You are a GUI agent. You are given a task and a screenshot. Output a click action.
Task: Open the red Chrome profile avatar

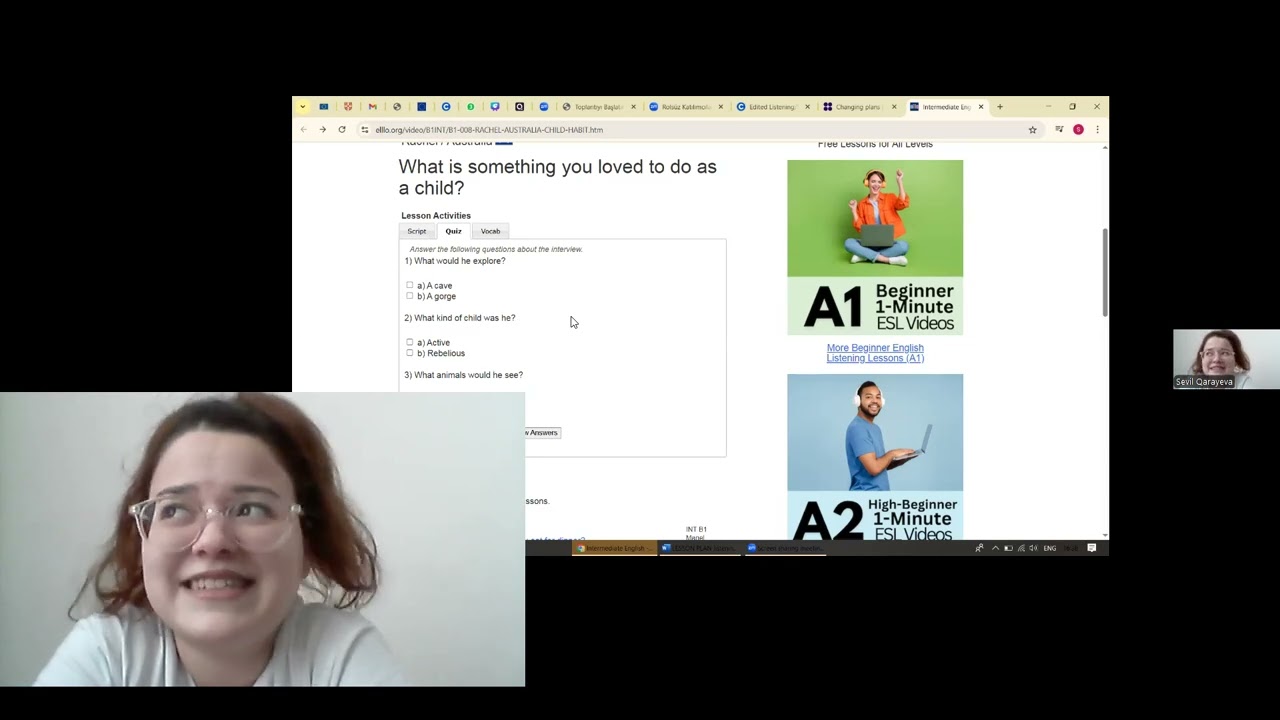click(x=1078, y=130)
